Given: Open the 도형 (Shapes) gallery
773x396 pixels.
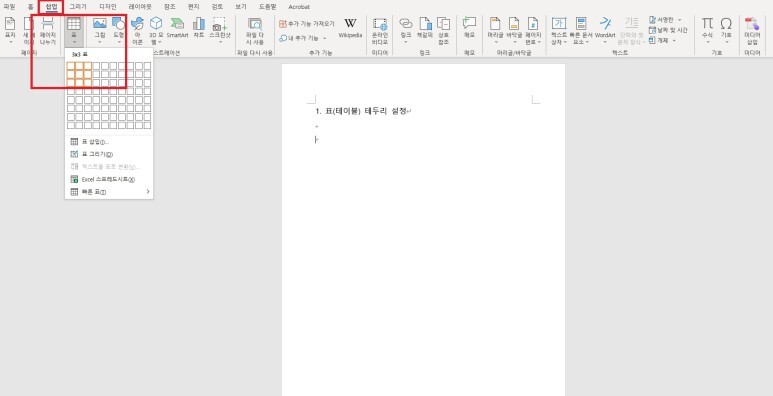Looking at the screenshot, I should 119,30.
